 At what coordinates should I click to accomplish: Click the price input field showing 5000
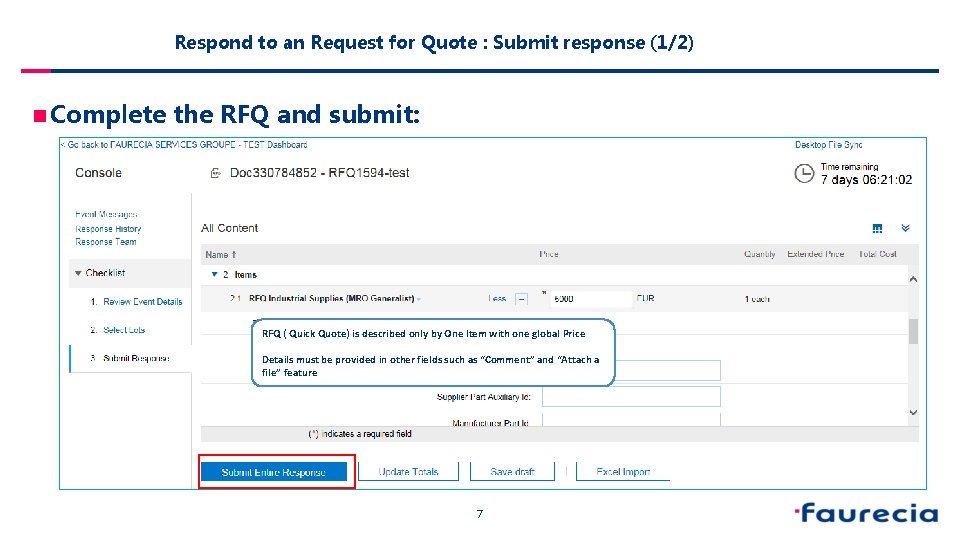point(591,299)
